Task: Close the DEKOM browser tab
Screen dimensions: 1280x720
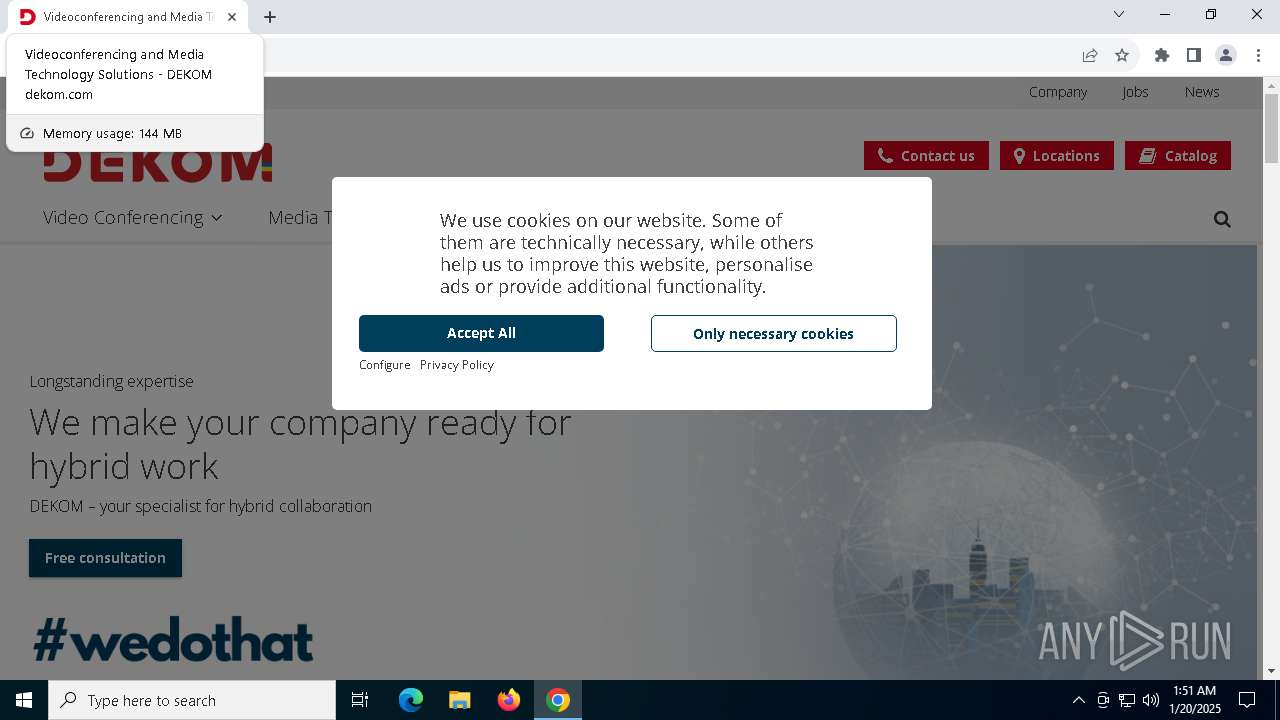Action: tap(232, 17)
